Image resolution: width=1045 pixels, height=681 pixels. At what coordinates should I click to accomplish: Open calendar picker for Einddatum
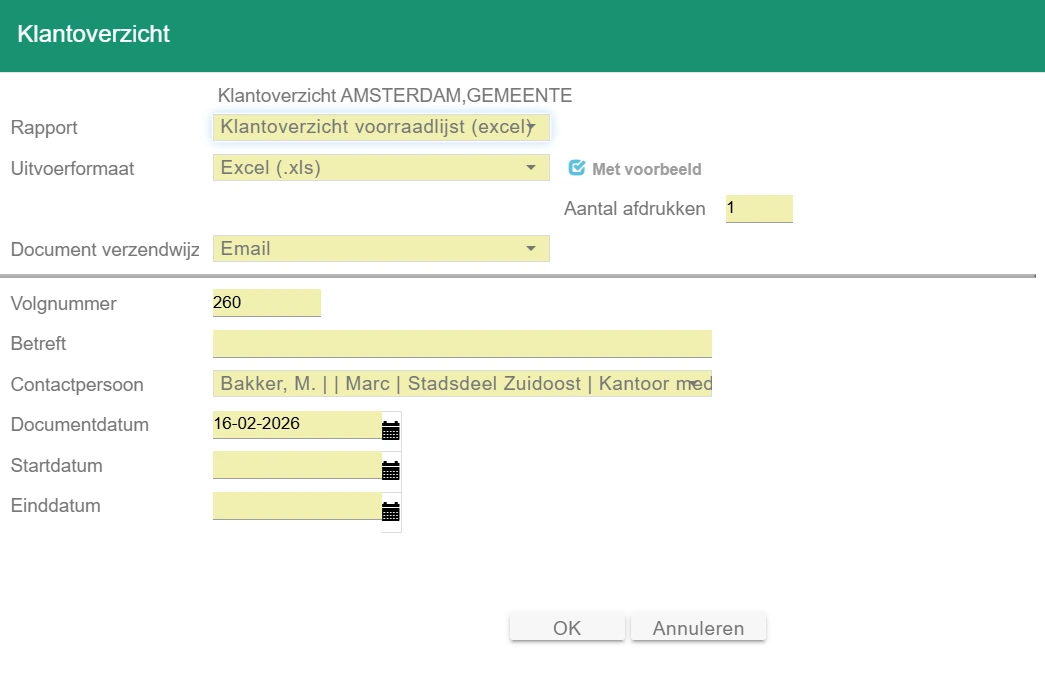391,512
